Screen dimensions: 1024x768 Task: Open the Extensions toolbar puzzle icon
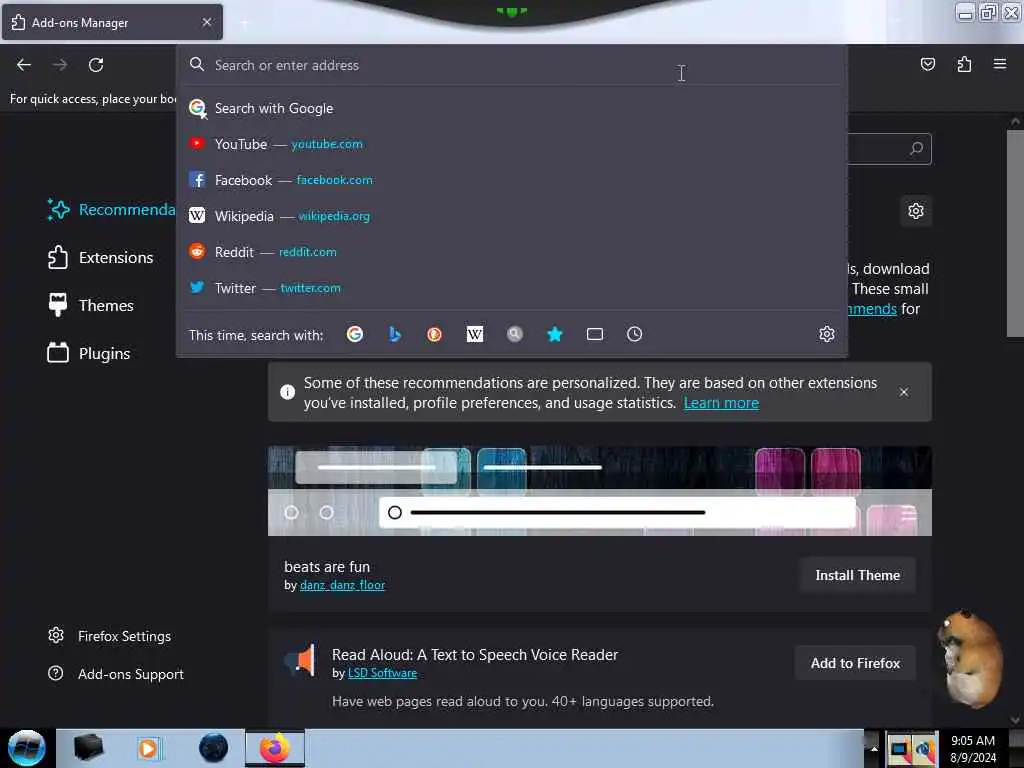point(964,64)
